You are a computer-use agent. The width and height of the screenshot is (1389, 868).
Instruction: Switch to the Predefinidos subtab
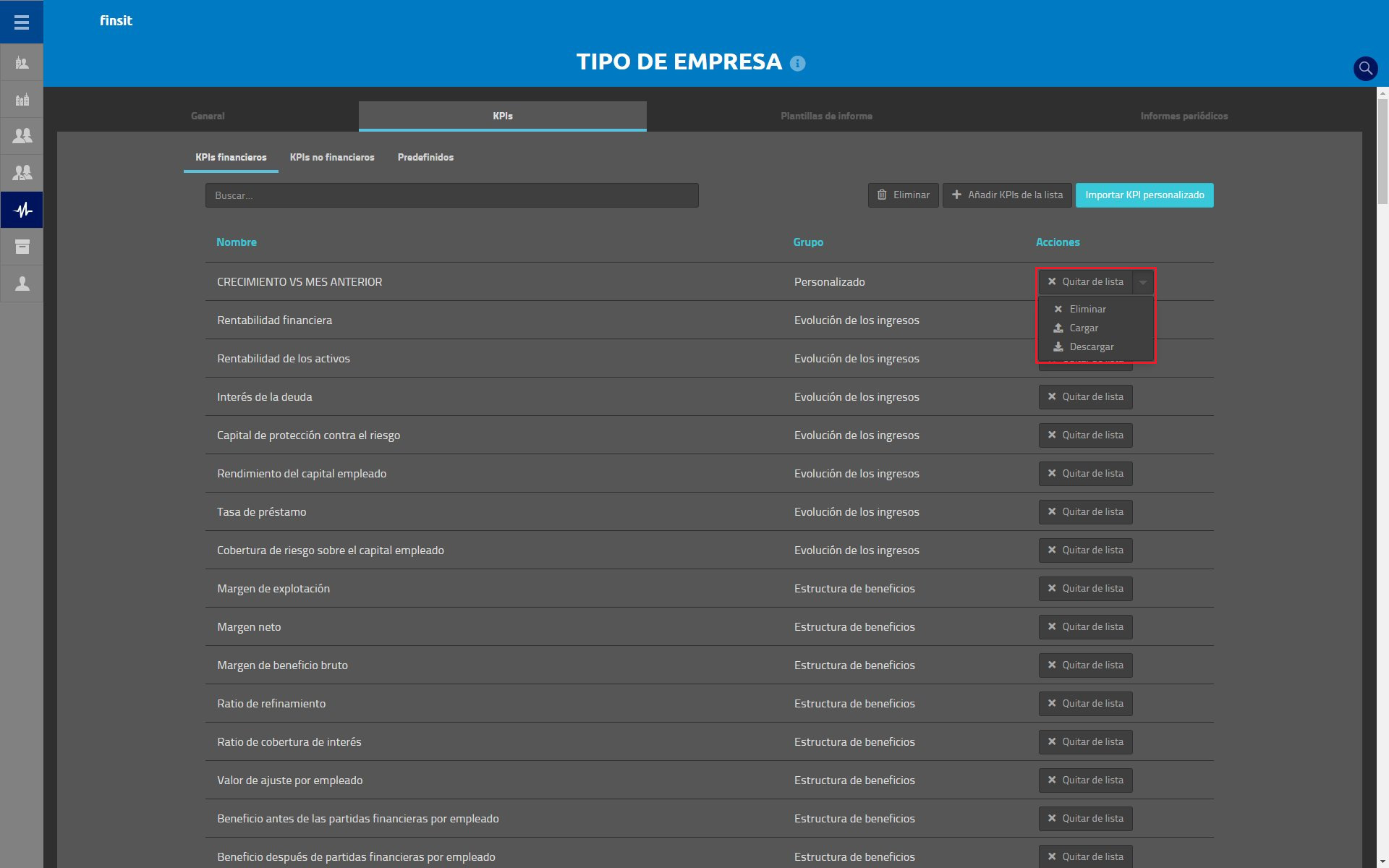(425, 157)
